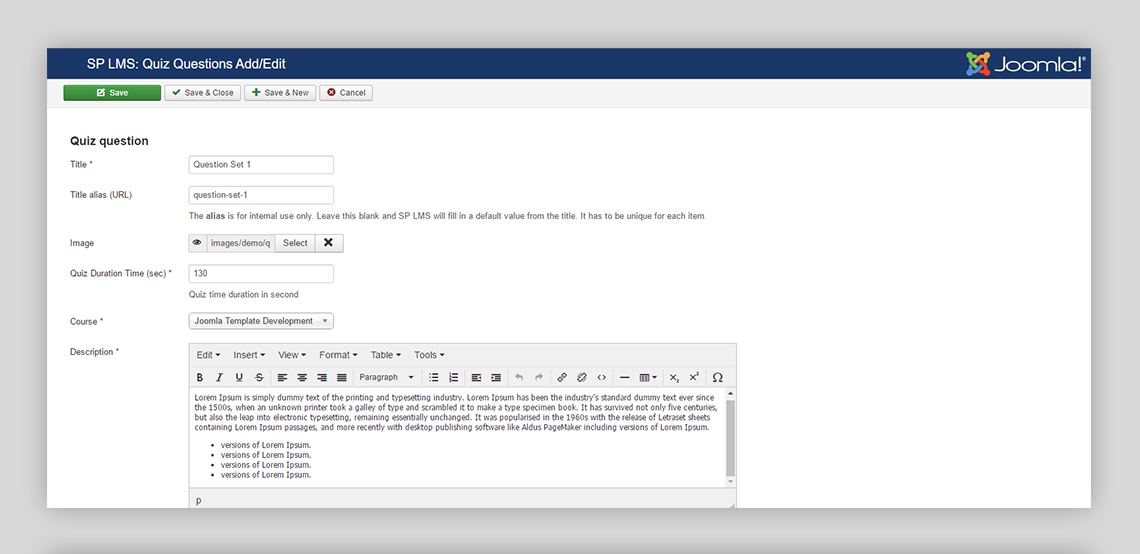1140x554 pixels.
Task: Click the strikethrough icon
Action: [x=259, y=378]
